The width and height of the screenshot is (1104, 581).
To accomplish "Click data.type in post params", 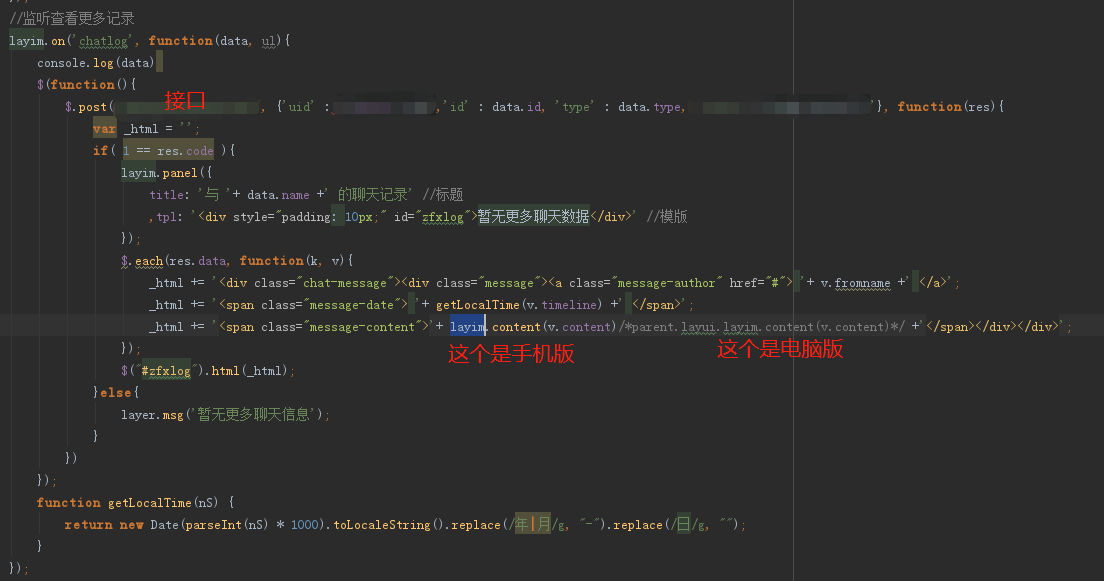I will tap(649, 106).
